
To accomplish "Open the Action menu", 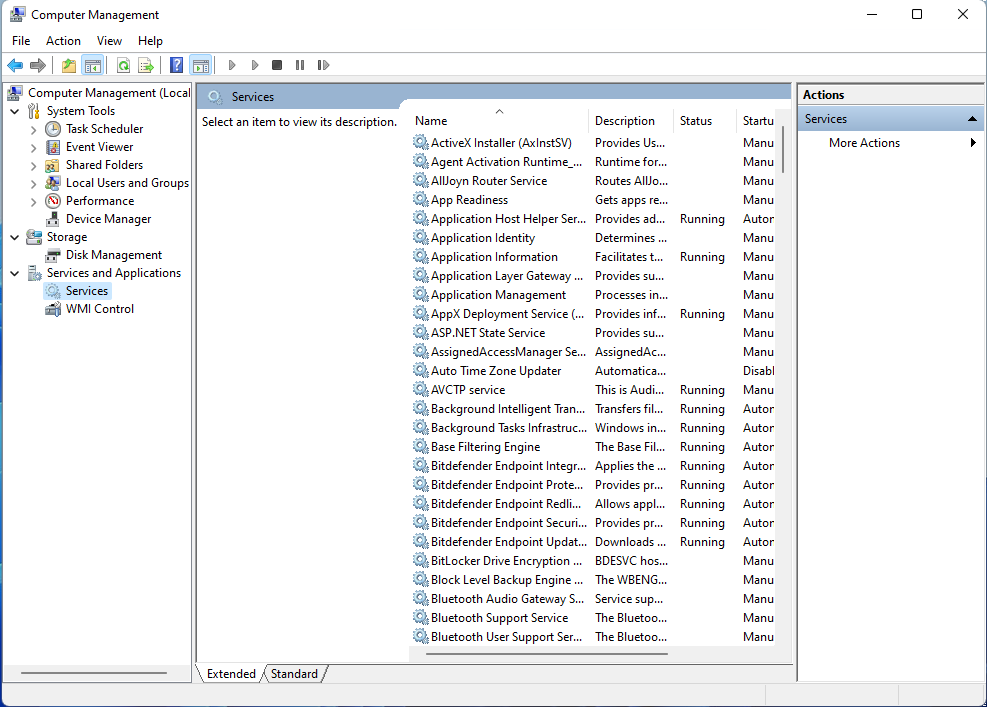I will pyautogui.click(x=63, y=41).
